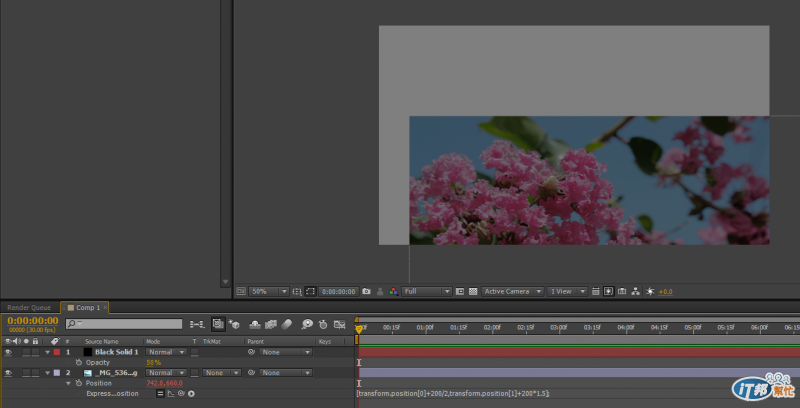
Task: Click the 50% Opacity value
Action: (153, 363)
